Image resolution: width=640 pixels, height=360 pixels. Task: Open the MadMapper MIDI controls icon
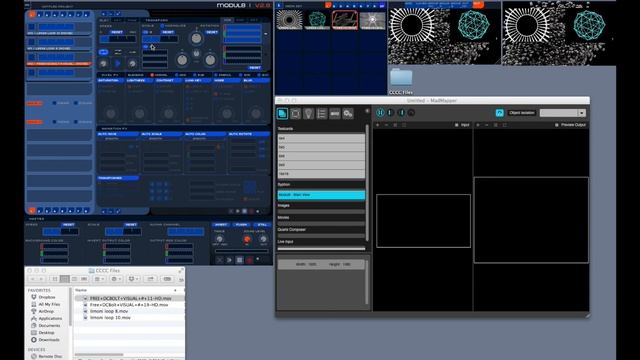tap(335, 113)
